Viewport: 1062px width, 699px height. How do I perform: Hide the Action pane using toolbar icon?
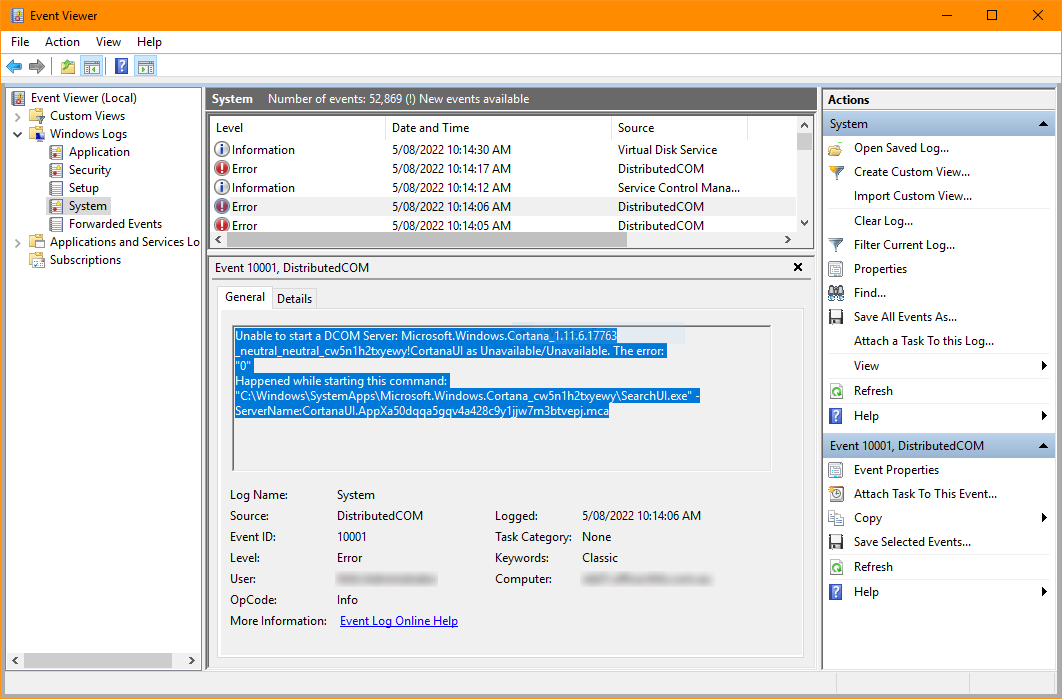click(146, 66)
